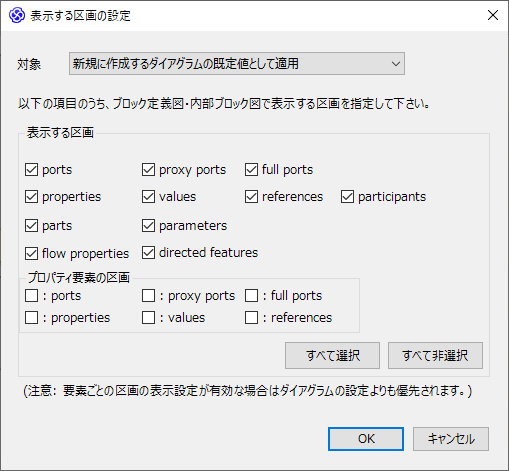Uncheck the directed features checkbox
Viewport: 509px width, 471px height.
click(x=148, y=253)
